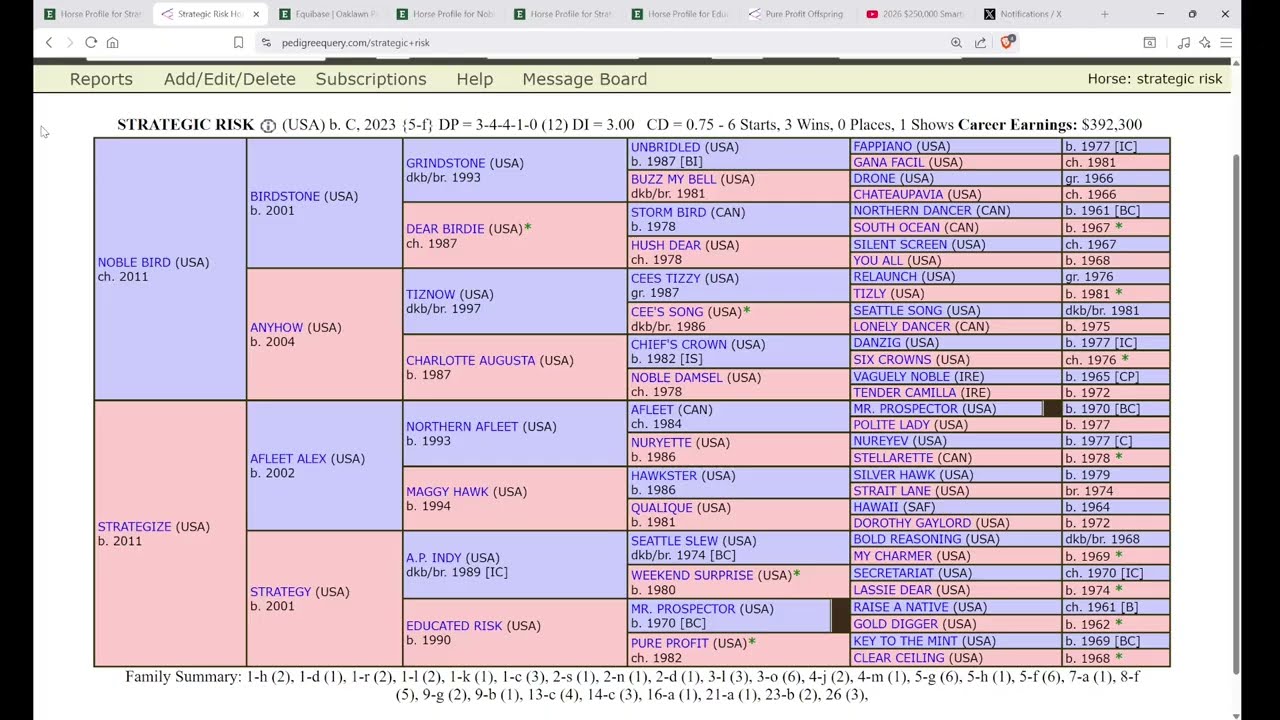Open the Help menu
Viewport: 1280px width, 720px height.
[x=475, y=79]
